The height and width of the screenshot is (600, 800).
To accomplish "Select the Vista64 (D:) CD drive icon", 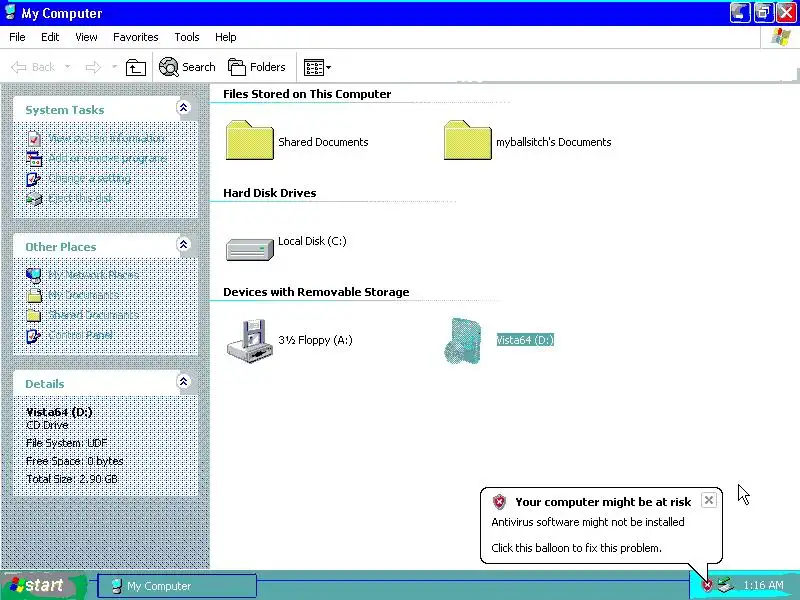I will tap(463, 341).
